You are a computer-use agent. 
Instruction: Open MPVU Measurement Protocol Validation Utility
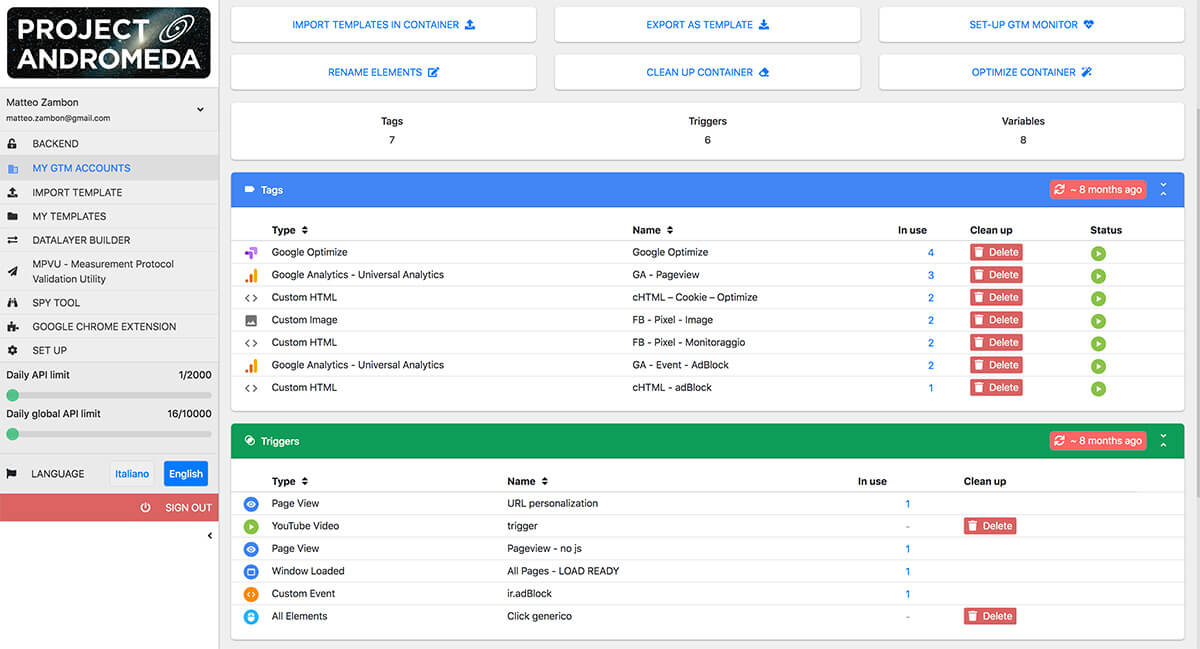[x=109, y=271]
